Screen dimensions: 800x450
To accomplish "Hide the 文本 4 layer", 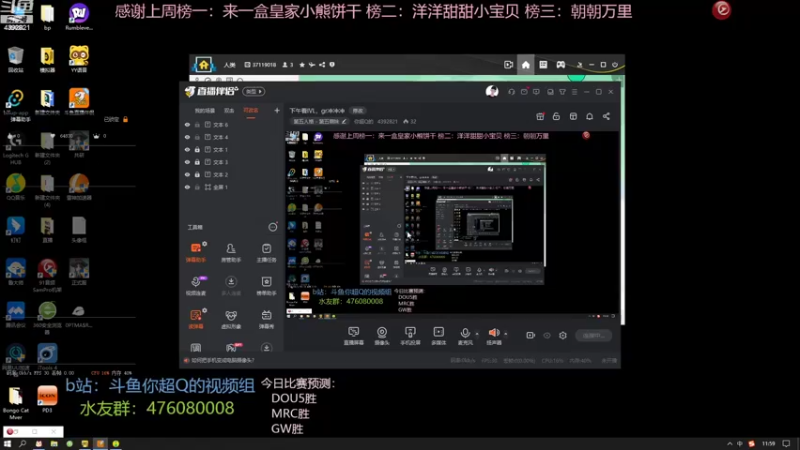I will (x=187, y=137).
